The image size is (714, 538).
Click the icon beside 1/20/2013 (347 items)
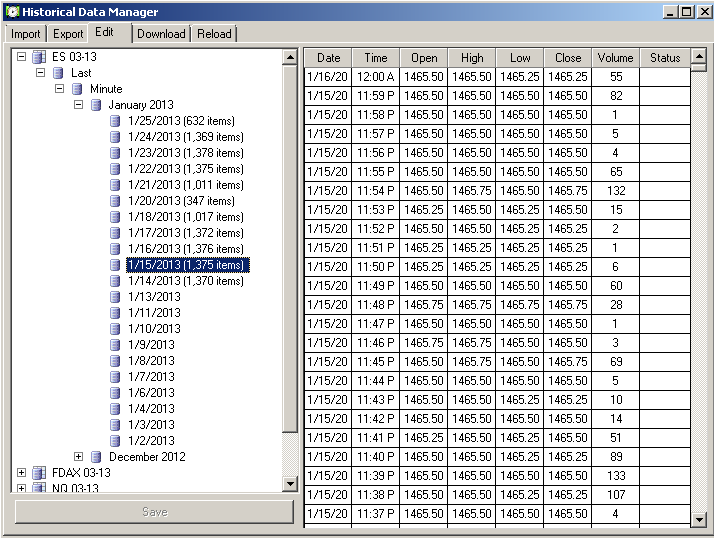click(x=116, y=200)
